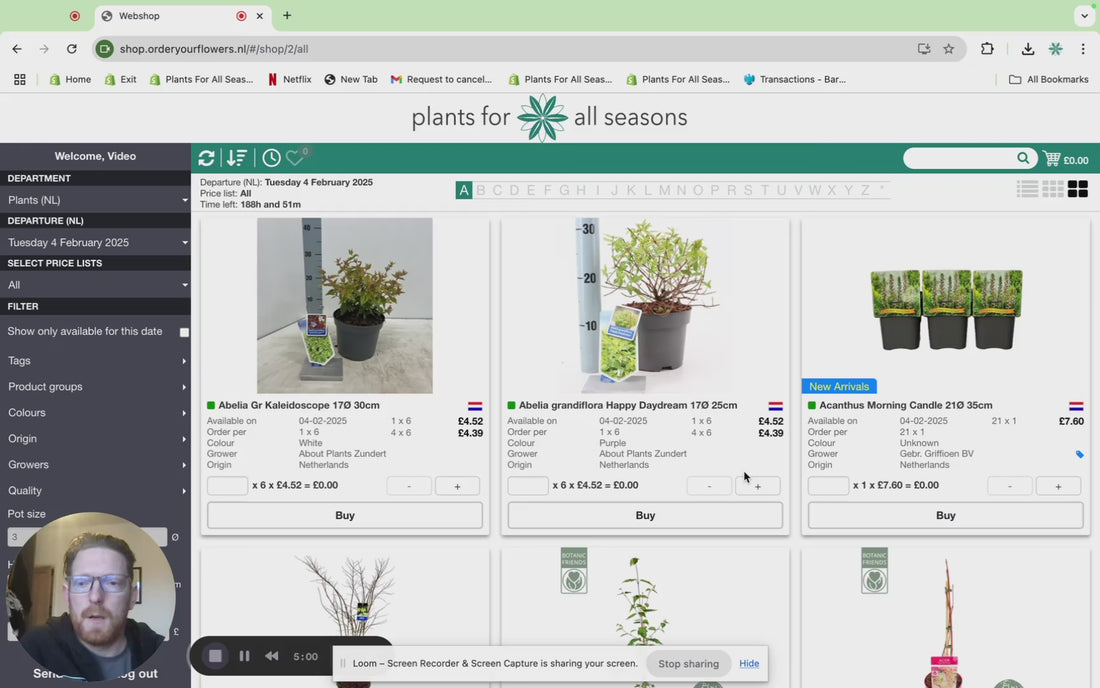The height and width of the screenshot is (688, 1100).
Task: Open a new browser tab
Action: (287, 15)
